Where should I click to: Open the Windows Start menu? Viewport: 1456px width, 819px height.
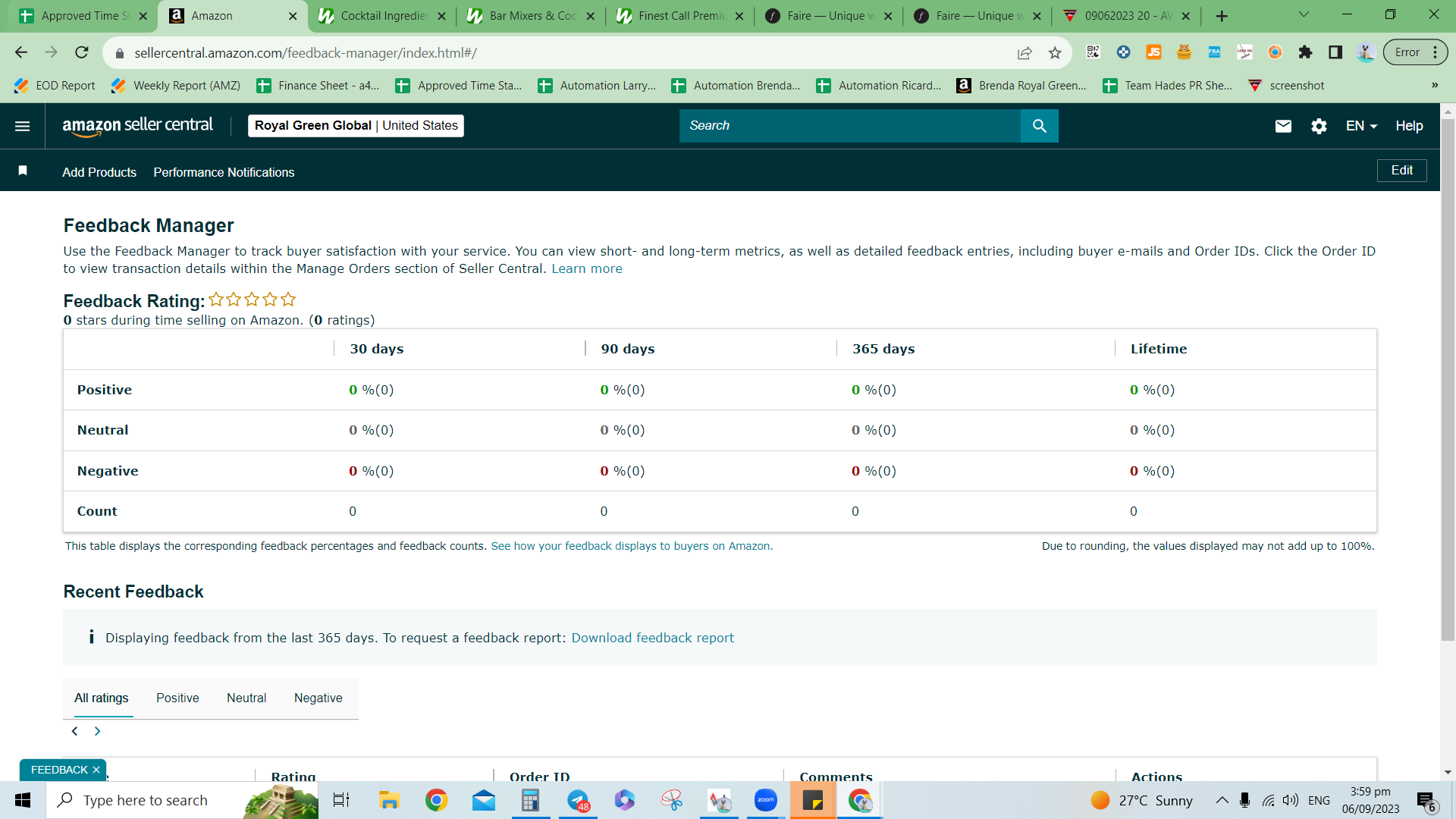23,800
